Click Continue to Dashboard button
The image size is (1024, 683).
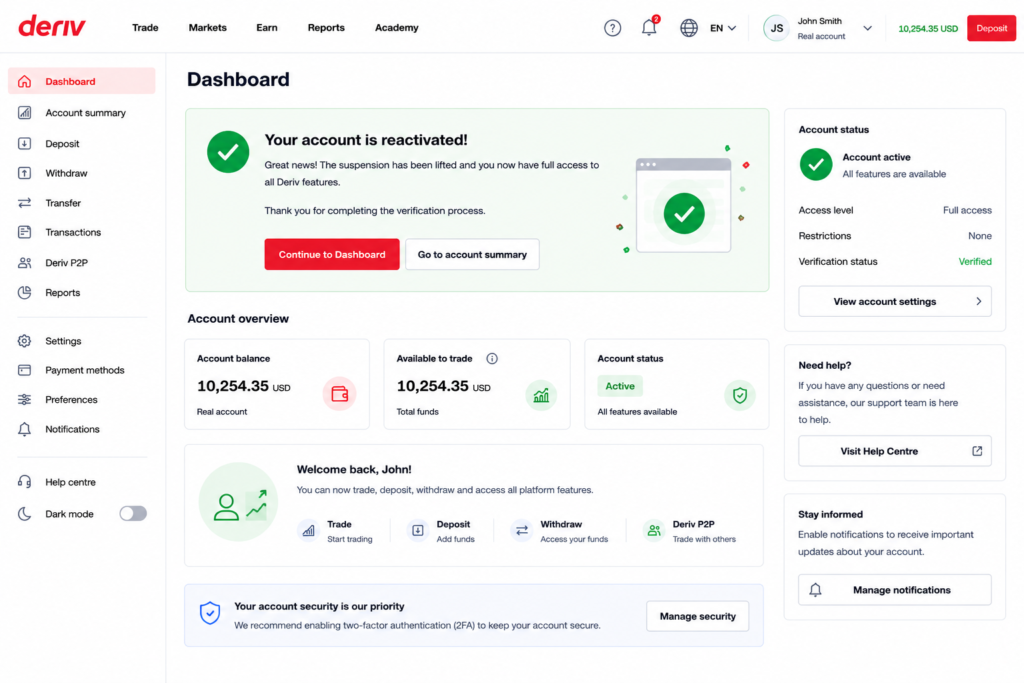click(332, 254)
